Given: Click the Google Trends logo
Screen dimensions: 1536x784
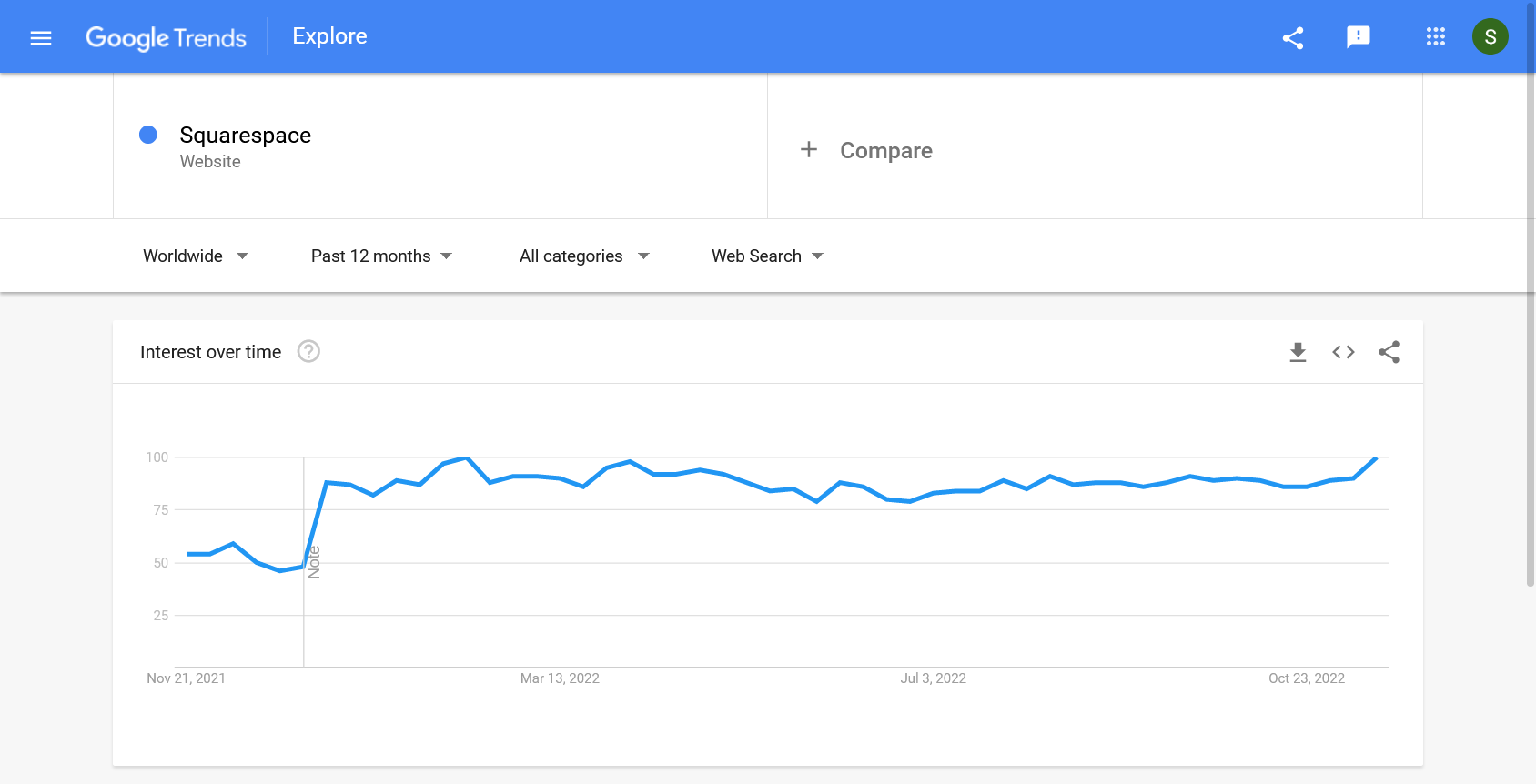Looking at the screenshot, I should [166, 37].
